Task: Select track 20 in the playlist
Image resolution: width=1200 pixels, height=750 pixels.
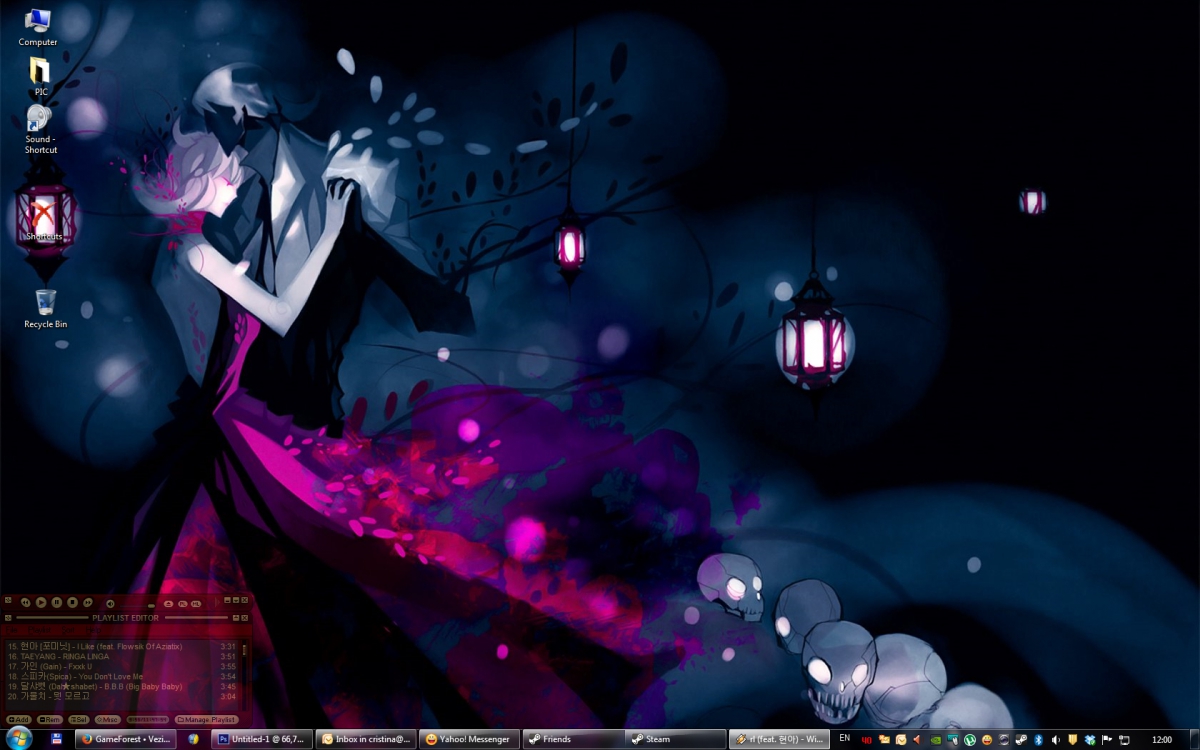Action: pos(122,696)
